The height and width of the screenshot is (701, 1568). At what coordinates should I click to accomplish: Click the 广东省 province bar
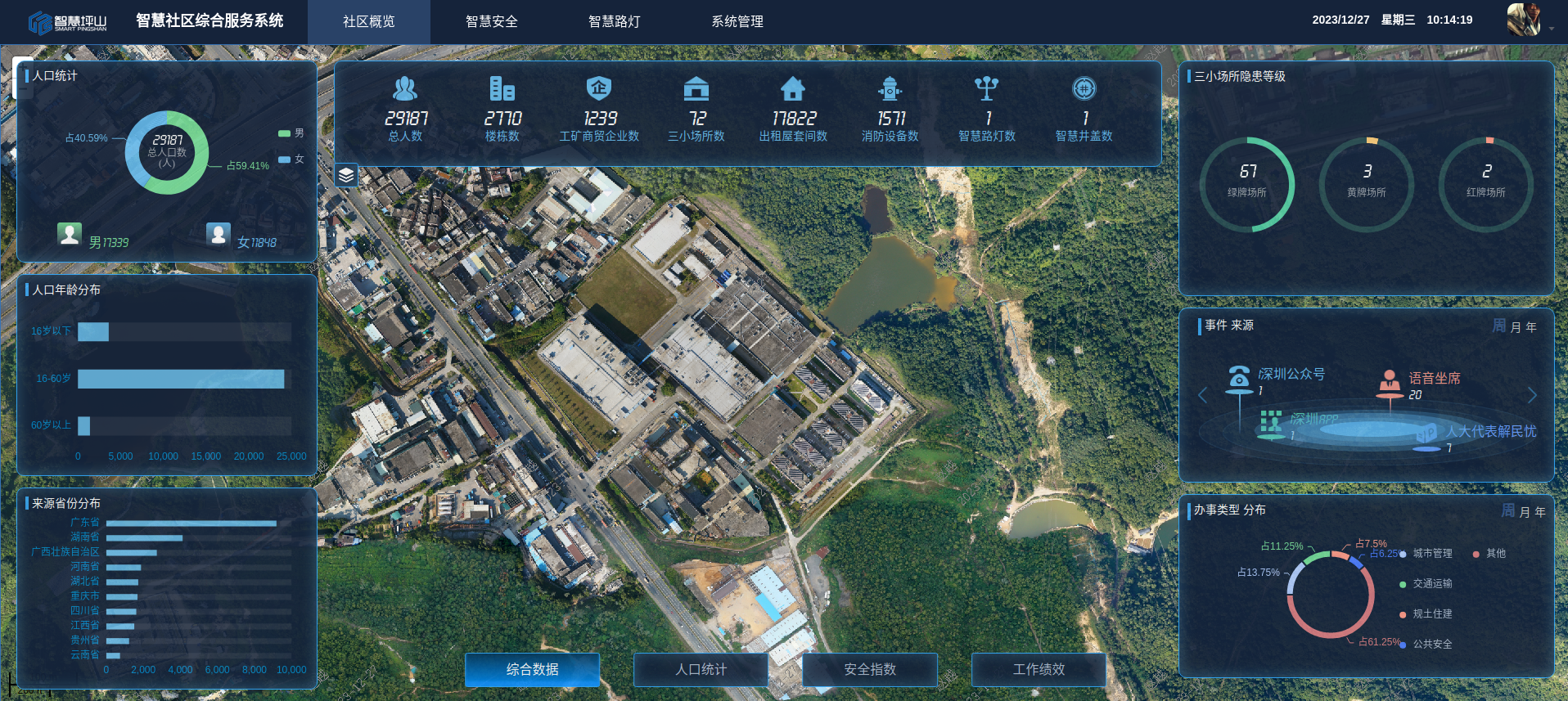click(x=191, y=524)
